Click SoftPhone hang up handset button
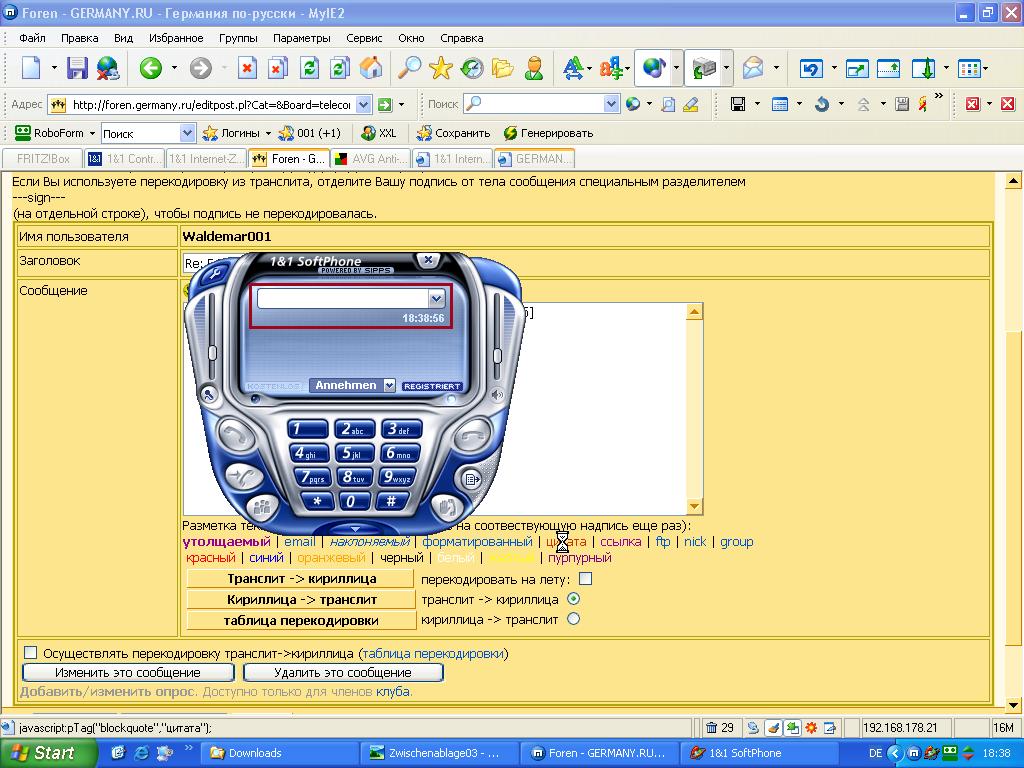This screenshot has width=1024, height=768. tap(472, 433)
